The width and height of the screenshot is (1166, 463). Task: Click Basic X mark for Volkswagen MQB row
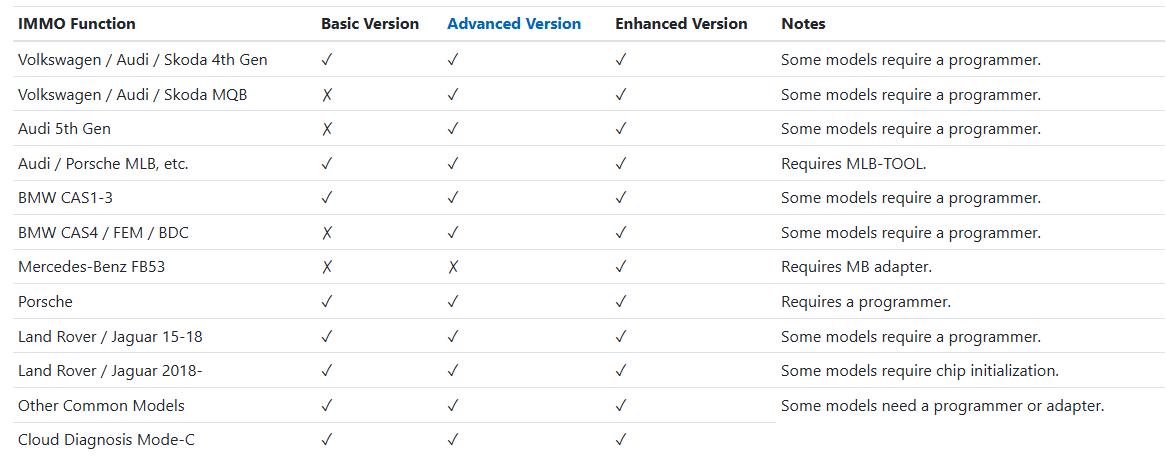(x=327, y=95)
